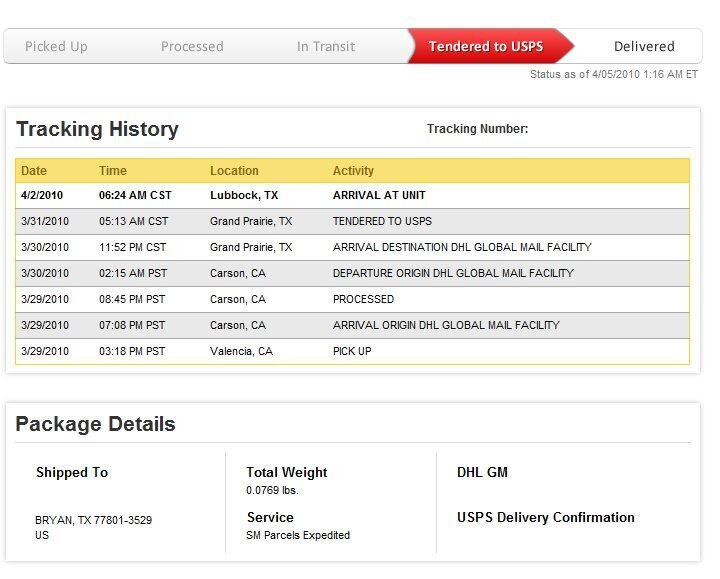The height and width of the screenshot is (579, 720).
Task: Click the Time column header
Action: pos(112,171)
